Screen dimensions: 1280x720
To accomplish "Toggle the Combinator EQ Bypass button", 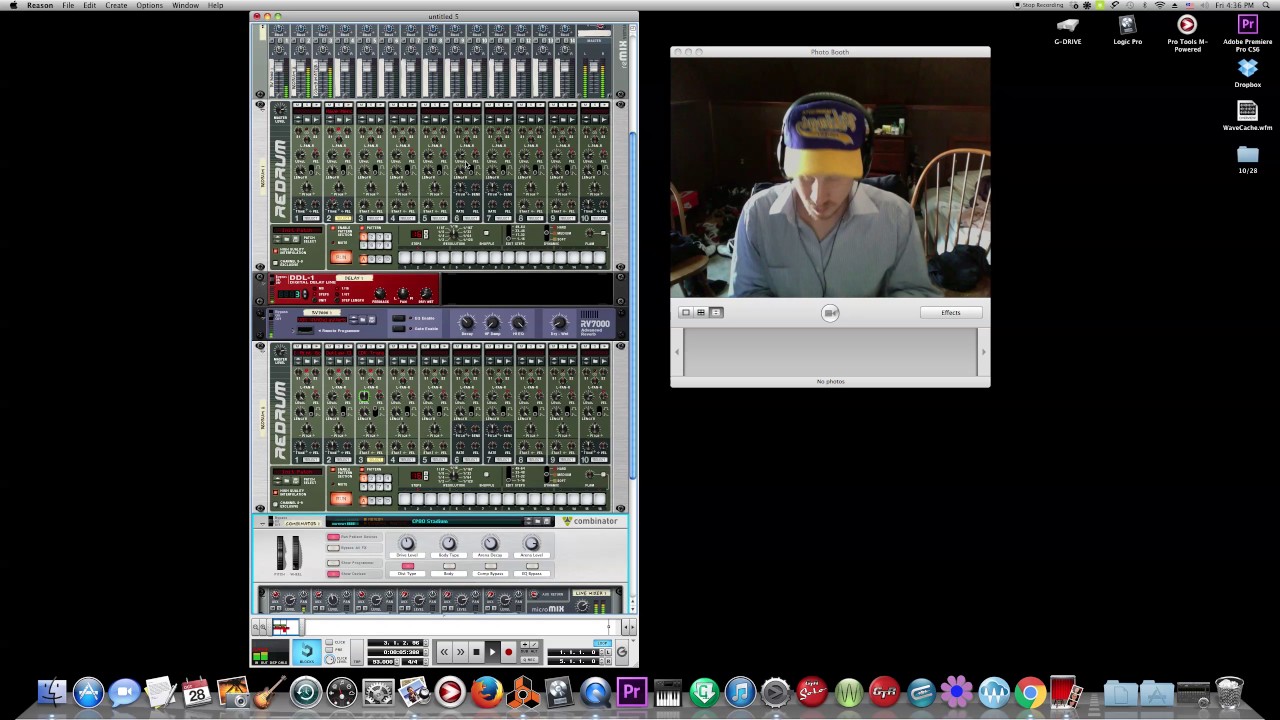I will (532, 566).
